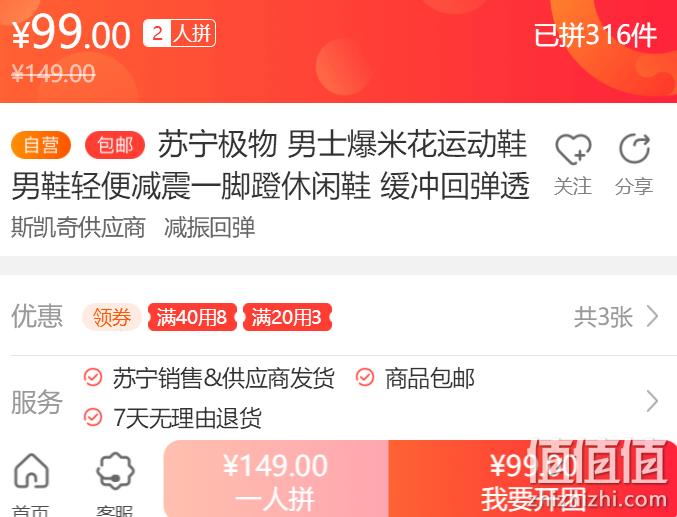Select the 满20用3 coupon tag
Screen dimensions: 677x517
(288, 317)
